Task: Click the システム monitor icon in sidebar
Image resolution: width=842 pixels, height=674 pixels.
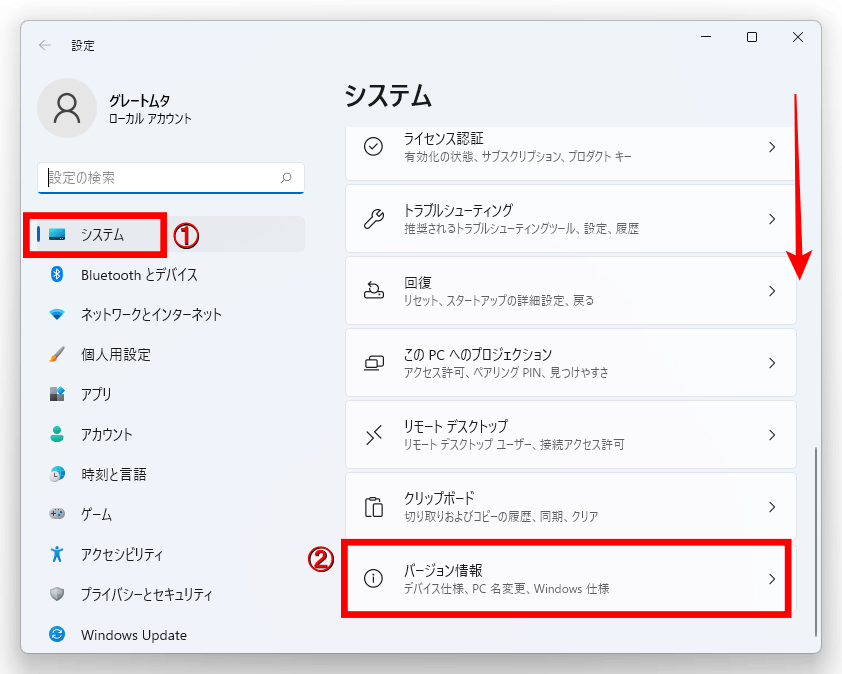Action: click(x=57, y=235)
